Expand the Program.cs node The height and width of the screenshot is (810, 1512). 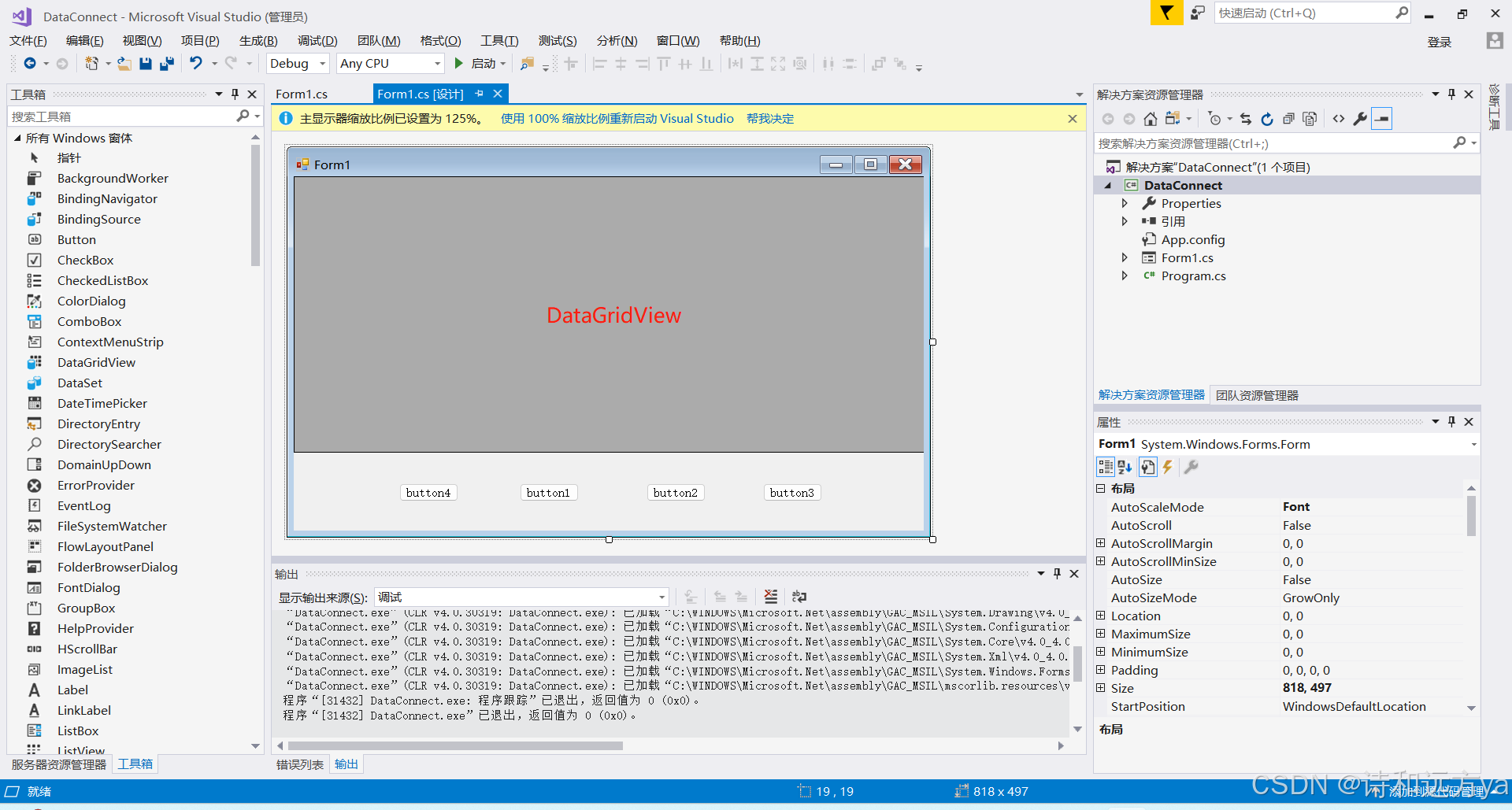pyautogui.click(x=1125, y=276)
